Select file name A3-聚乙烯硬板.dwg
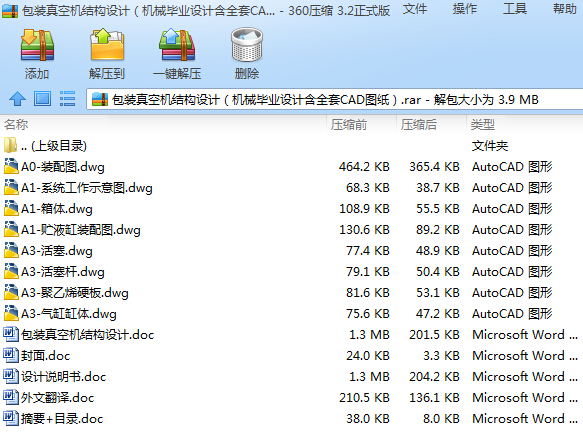 pos(75,293)
